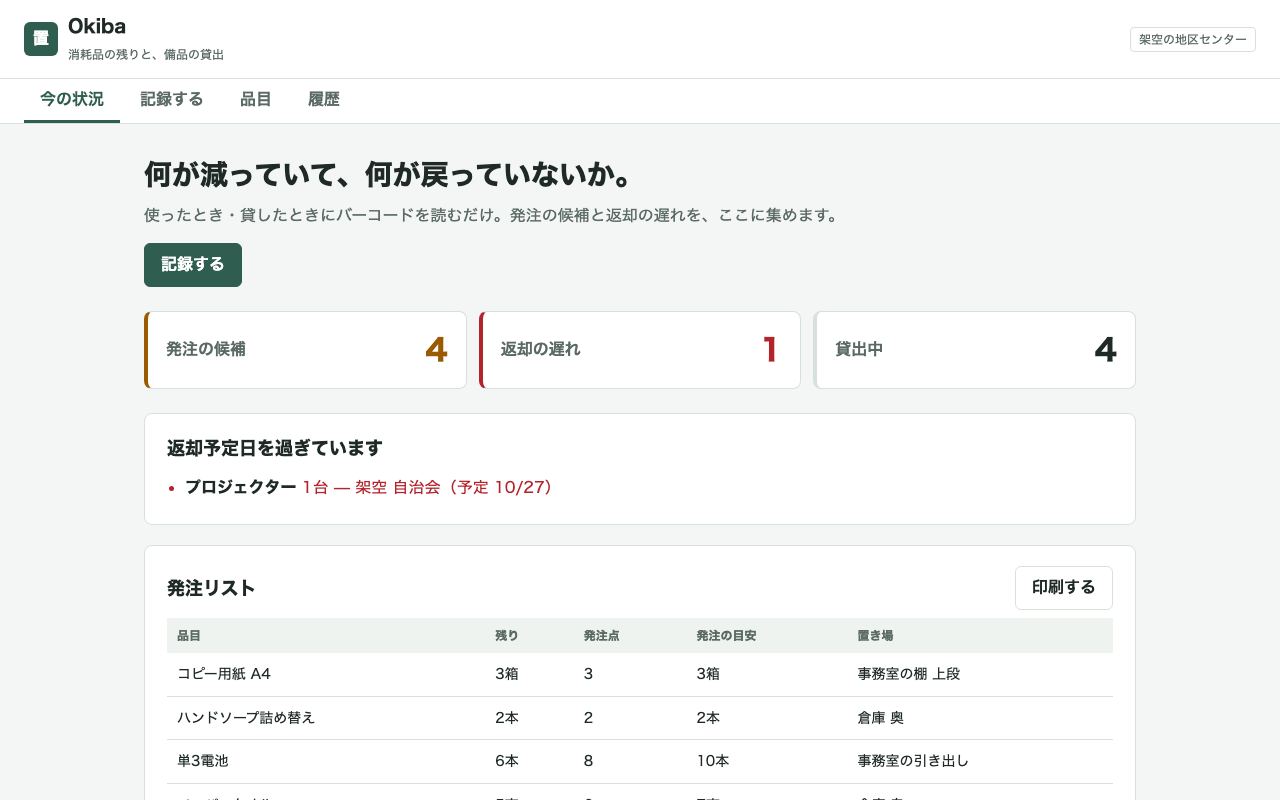Go to the 品目 tab
This screenshot has width=1280, height=800.
point(256,99)
